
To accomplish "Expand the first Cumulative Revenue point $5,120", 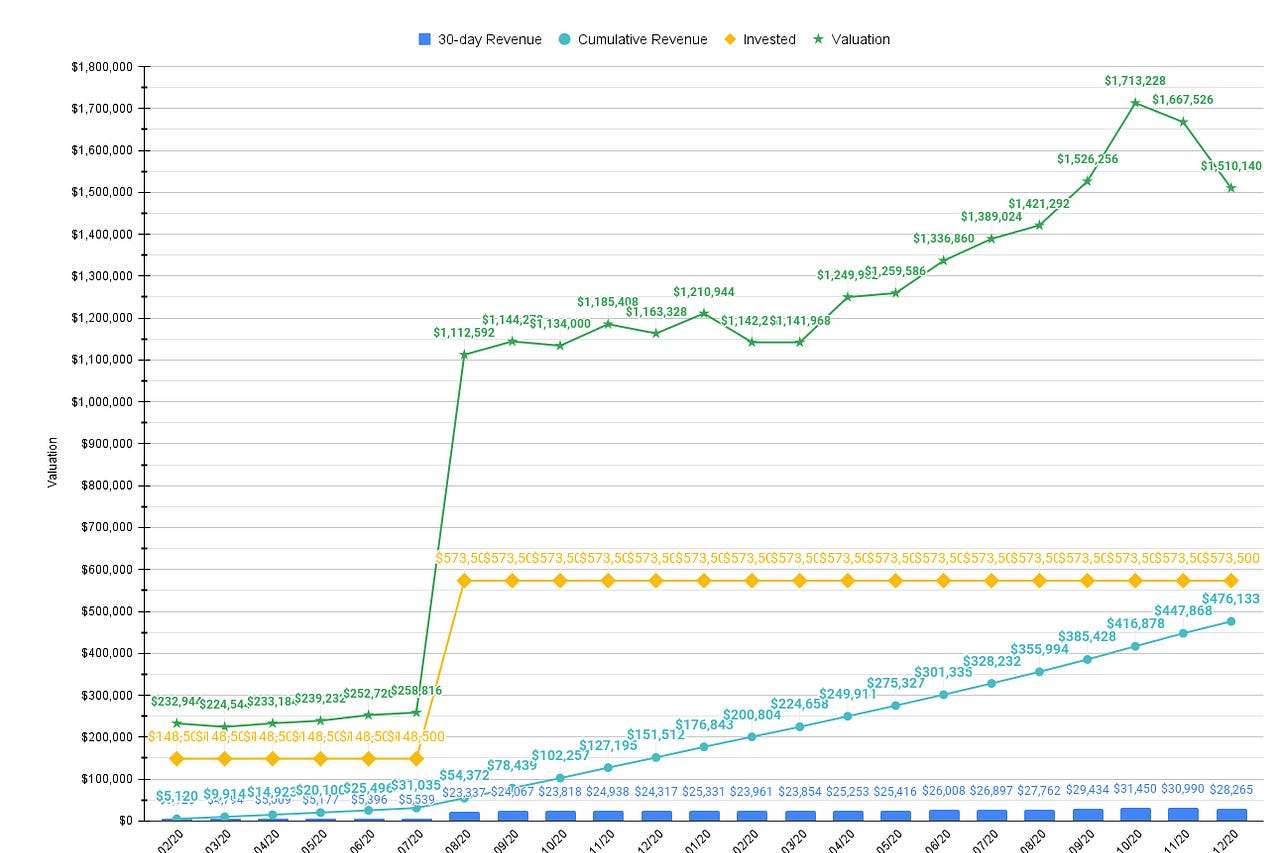I will click(x=174, y=818).
